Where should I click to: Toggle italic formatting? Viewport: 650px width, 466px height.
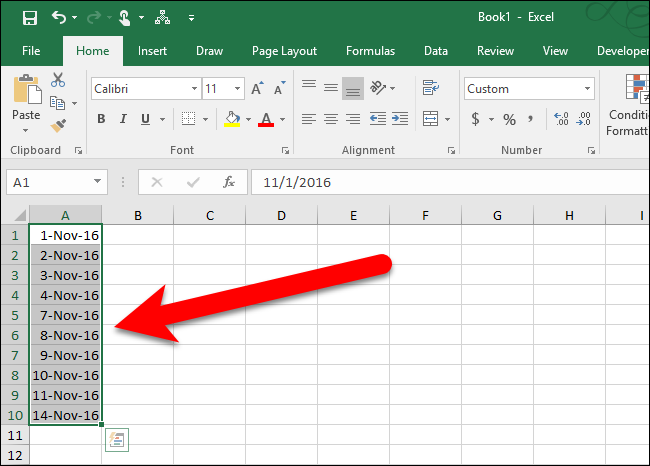123,119
